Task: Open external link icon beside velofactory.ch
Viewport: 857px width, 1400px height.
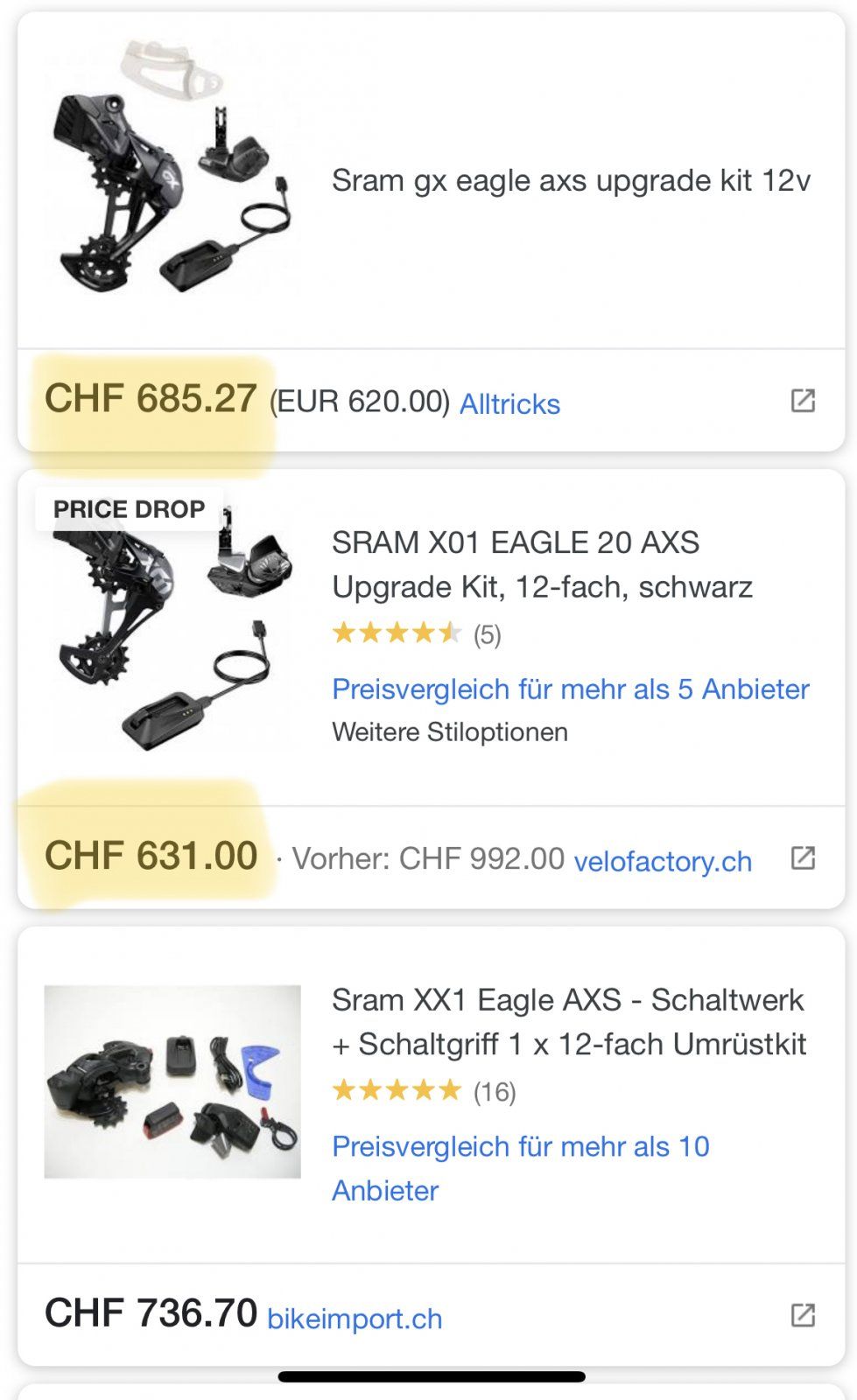Action: pyautogui.click(x=803, y=857)
